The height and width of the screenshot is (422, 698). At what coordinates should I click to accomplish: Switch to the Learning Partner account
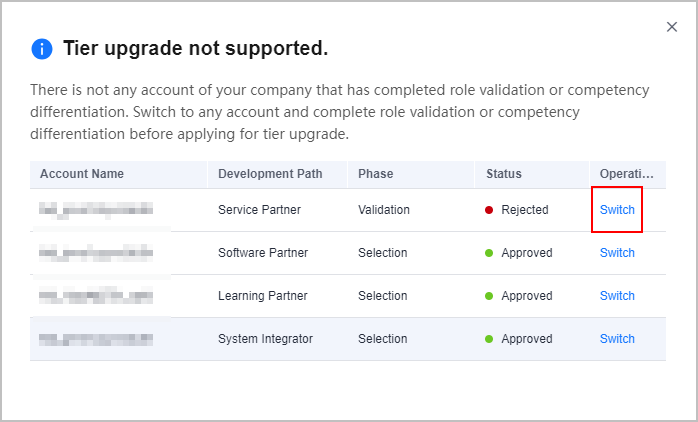click(x=617, y=296)
